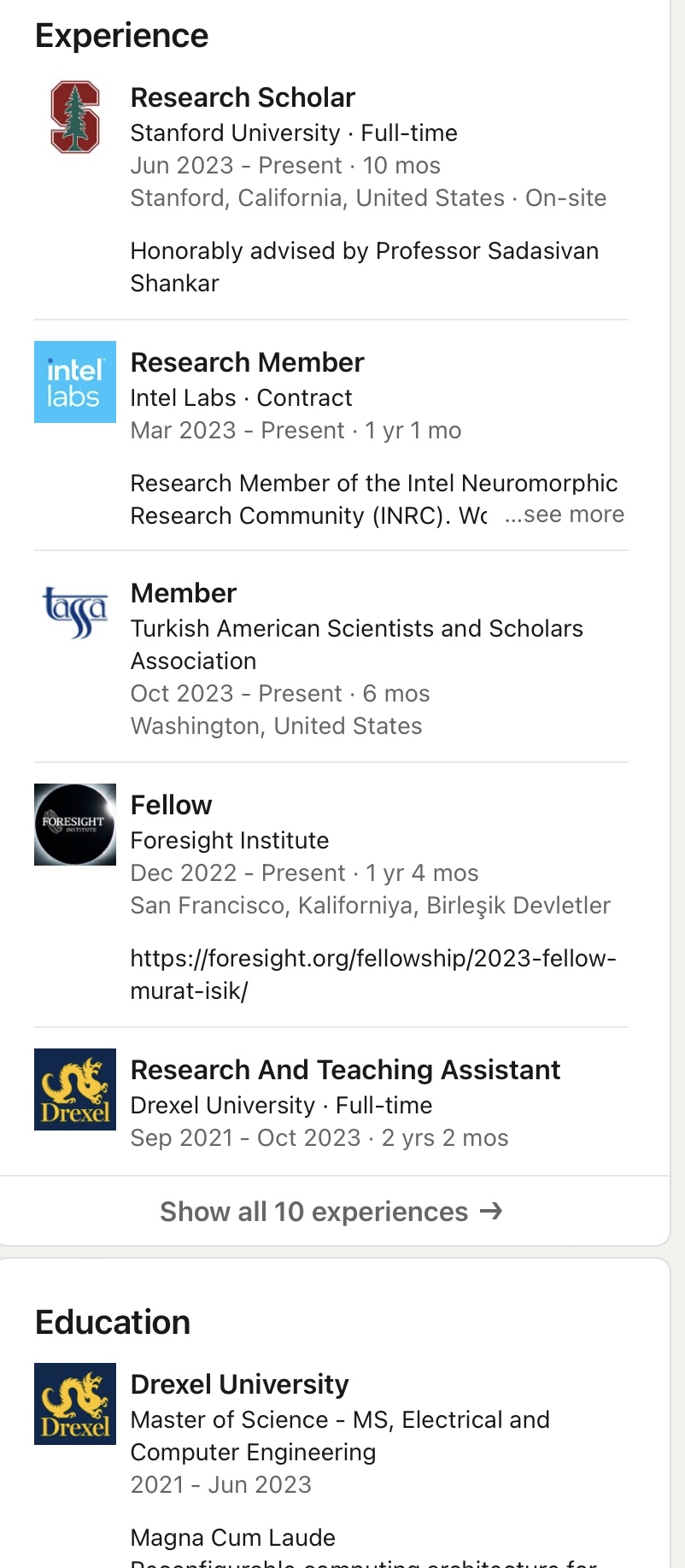Select the Foresight Institute logo
This screenshot has height=1568, width=685.
[x=75, y=825]
